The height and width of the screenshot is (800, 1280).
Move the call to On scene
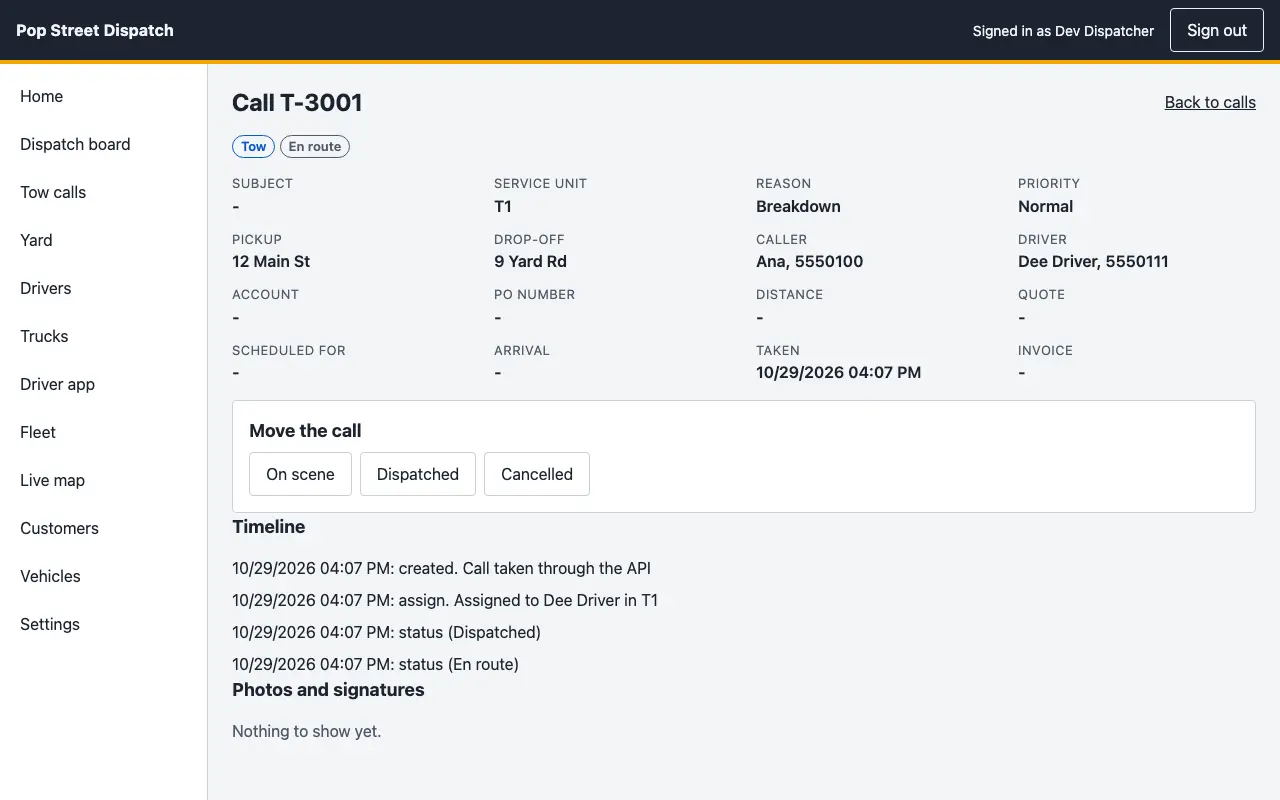click(x=300, y=474)
